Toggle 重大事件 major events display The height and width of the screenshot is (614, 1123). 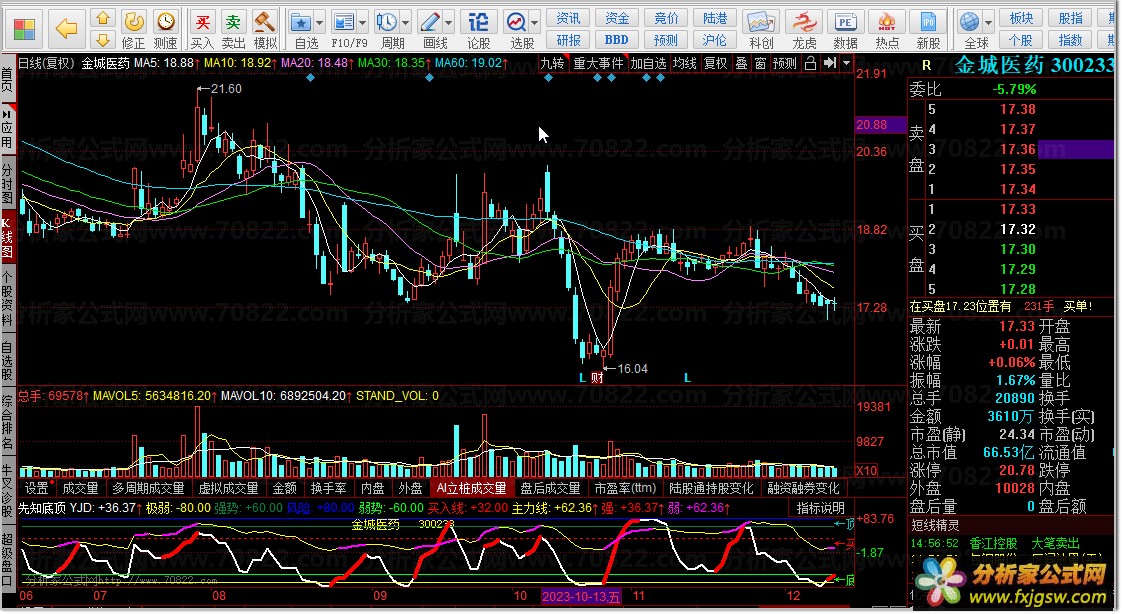pyautogui.click(x=599, y=64)
